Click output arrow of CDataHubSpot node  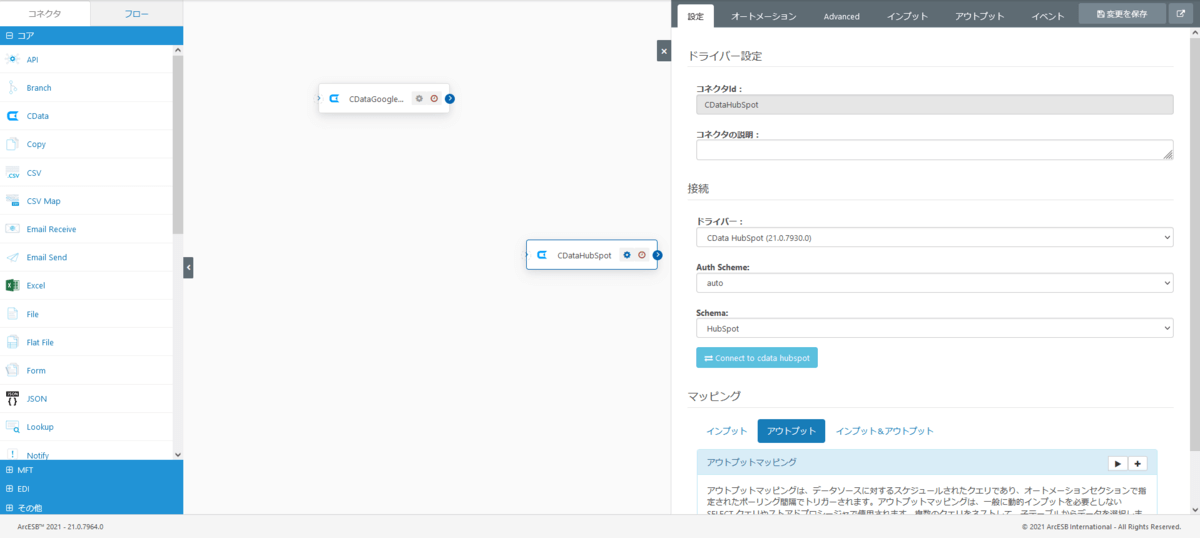coord(657,255)
